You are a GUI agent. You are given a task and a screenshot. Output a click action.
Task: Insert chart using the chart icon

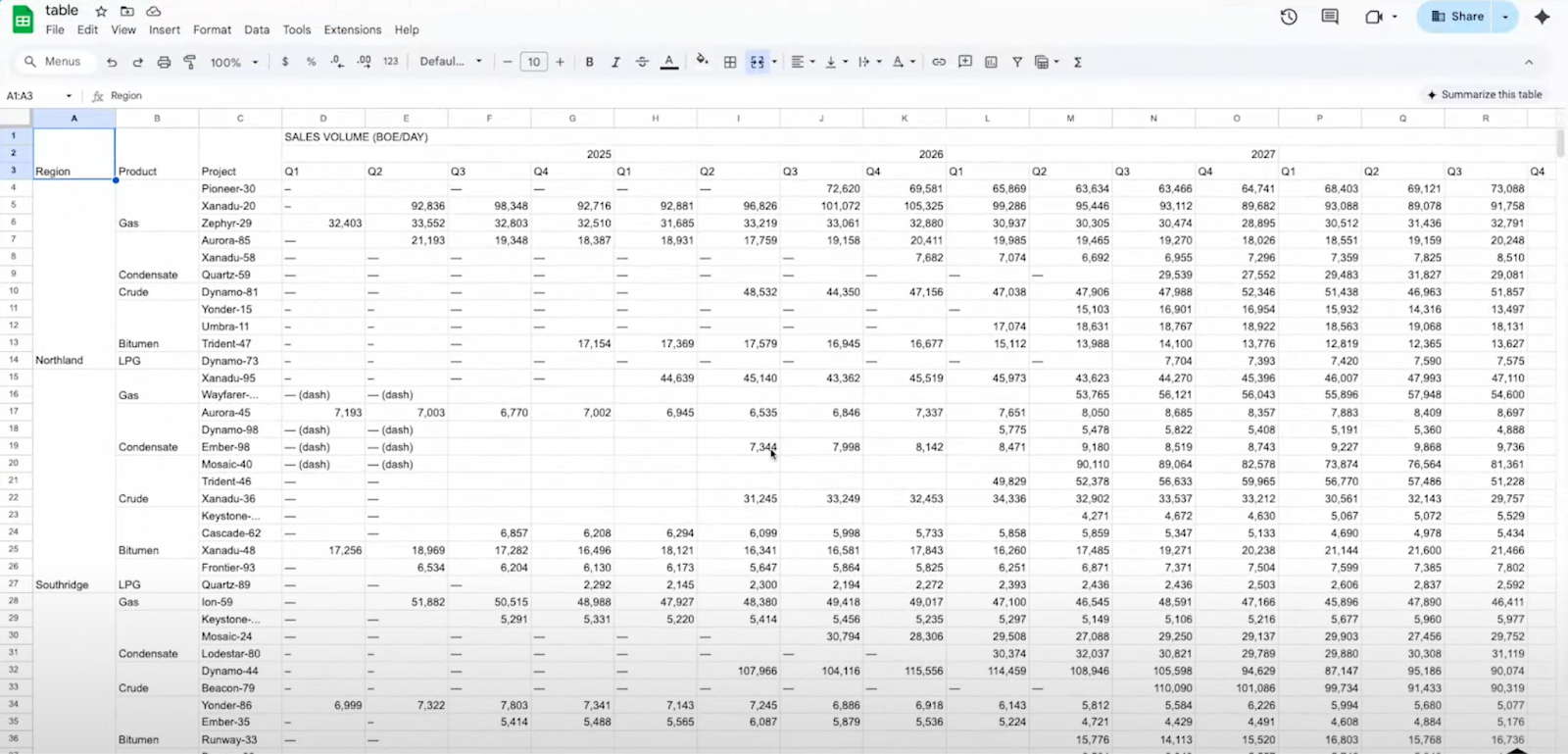point(991,62)
